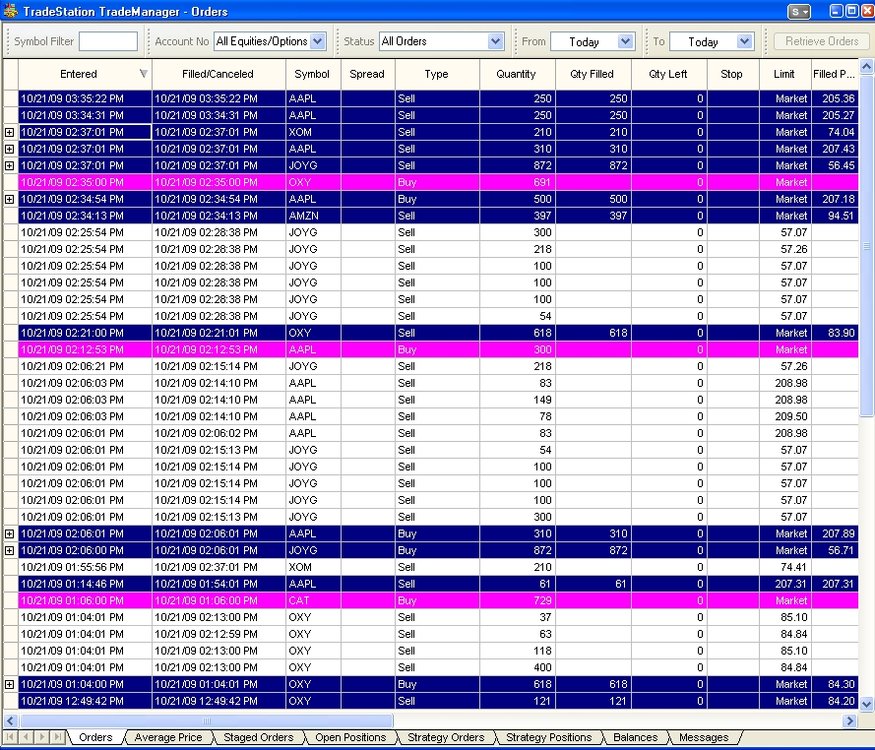Open the S dropdown button in title bar
The width and height of the screenshot is (875, 750).
(x=799, y=12)
